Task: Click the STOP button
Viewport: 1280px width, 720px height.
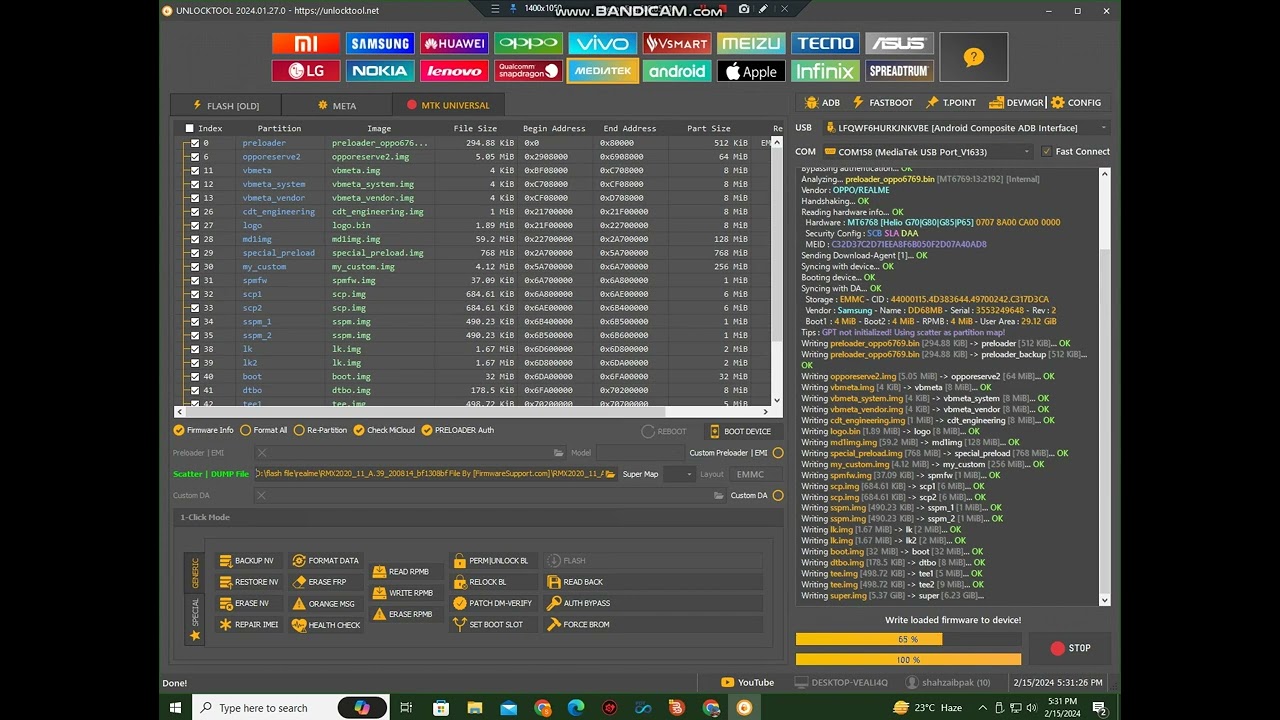Action: tap(1070, 648)
